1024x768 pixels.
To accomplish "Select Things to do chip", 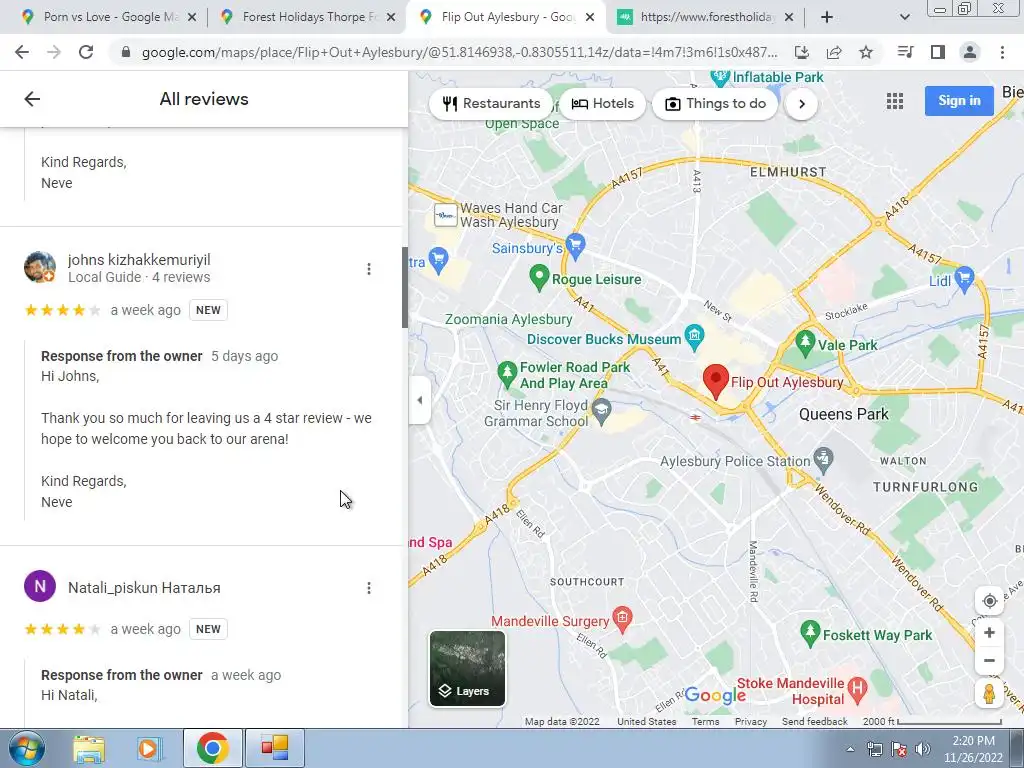I will click(x=715, y=104).
